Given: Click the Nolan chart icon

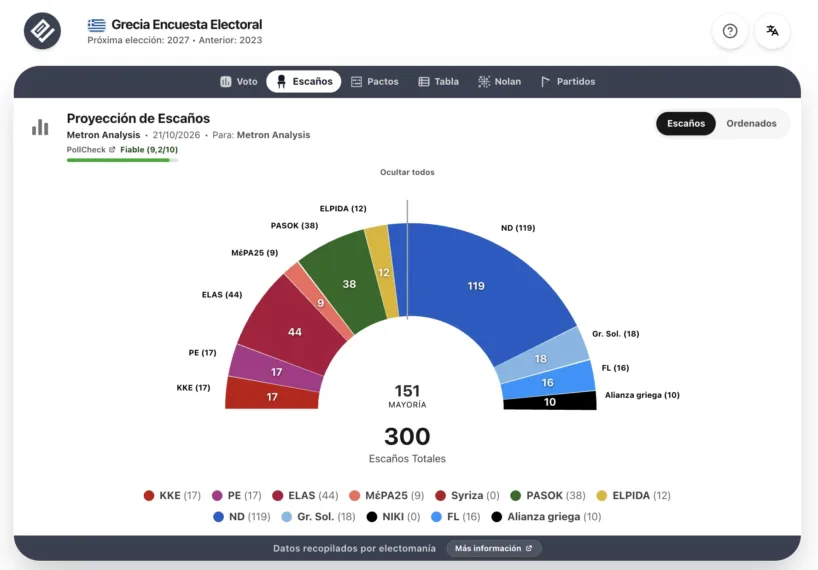Looking at the screenshot, I should (484, 81).
